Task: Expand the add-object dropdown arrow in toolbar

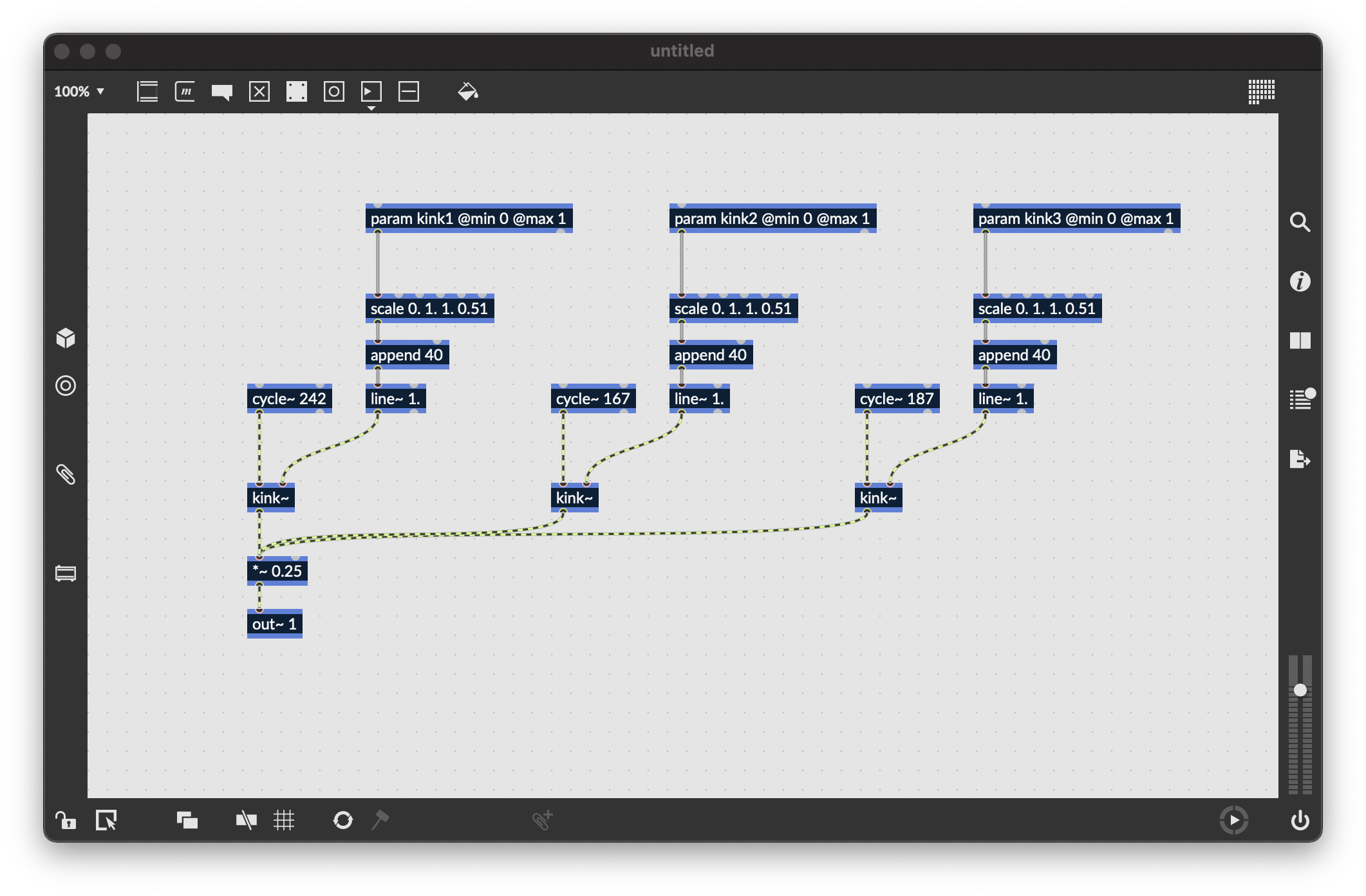Action: coord(371,108)
